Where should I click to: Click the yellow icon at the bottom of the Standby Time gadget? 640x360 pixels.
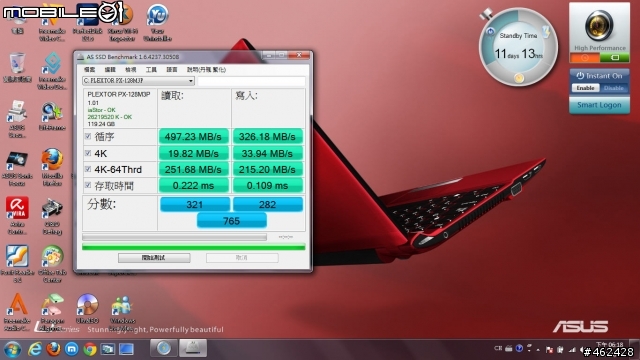coord(519,78)
